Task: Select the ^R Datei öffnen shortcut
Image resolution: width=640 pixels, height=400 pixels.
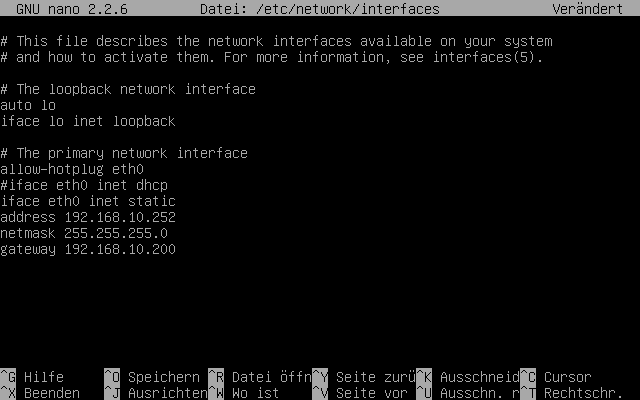Action: pyautogui.click(x=260, y=377)
